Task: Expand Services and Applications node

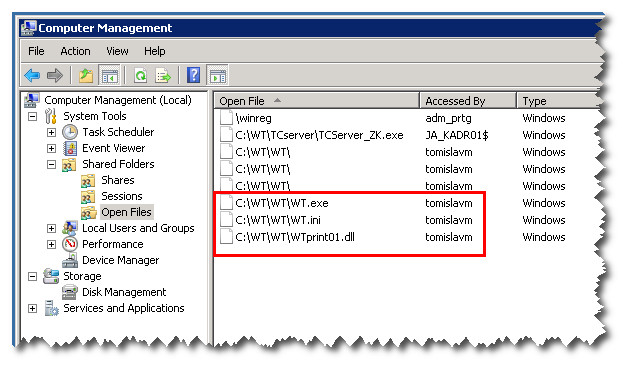Action: (32, 309)
